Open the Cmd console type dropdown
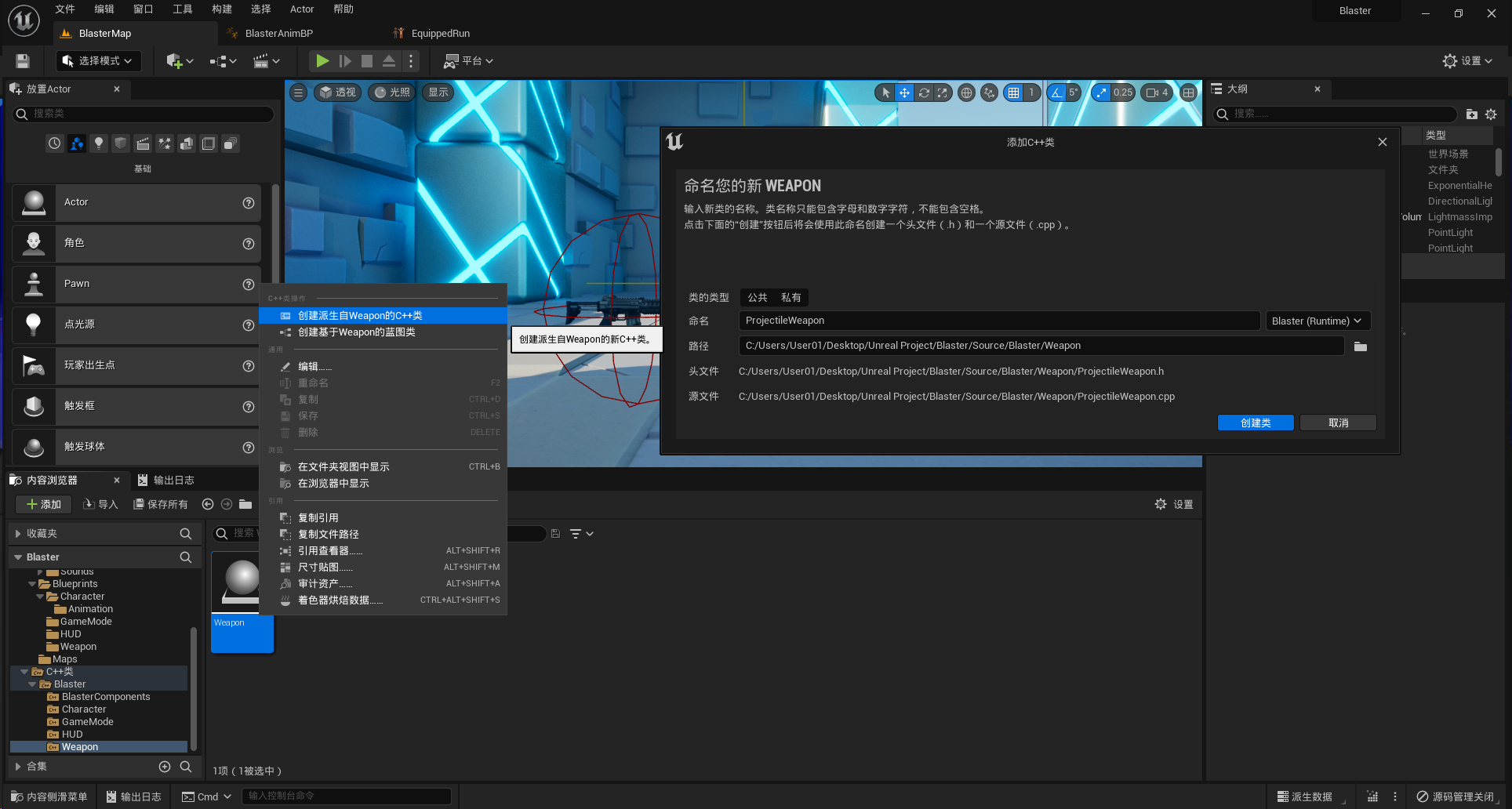 pos(207,796)
